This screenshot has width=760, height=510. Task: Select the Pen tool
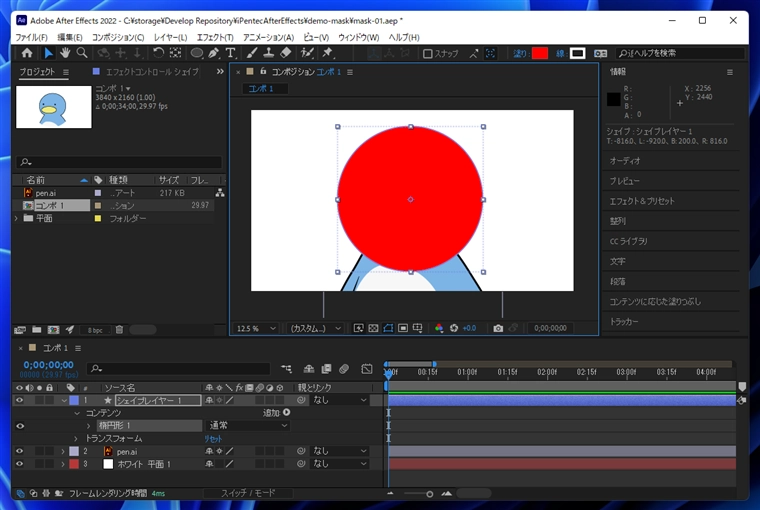pyautogui.click(x=214, y=53)
